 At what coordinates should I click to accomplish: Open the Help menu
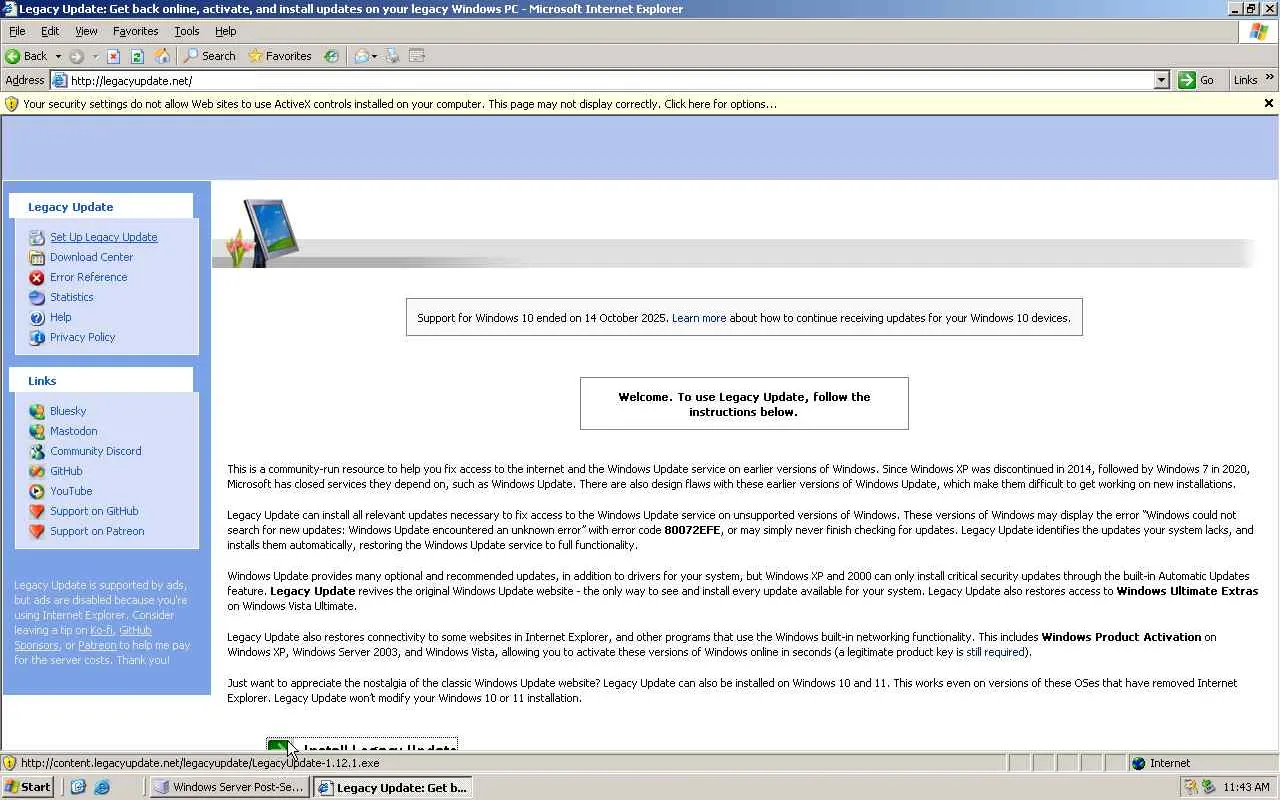226,31
